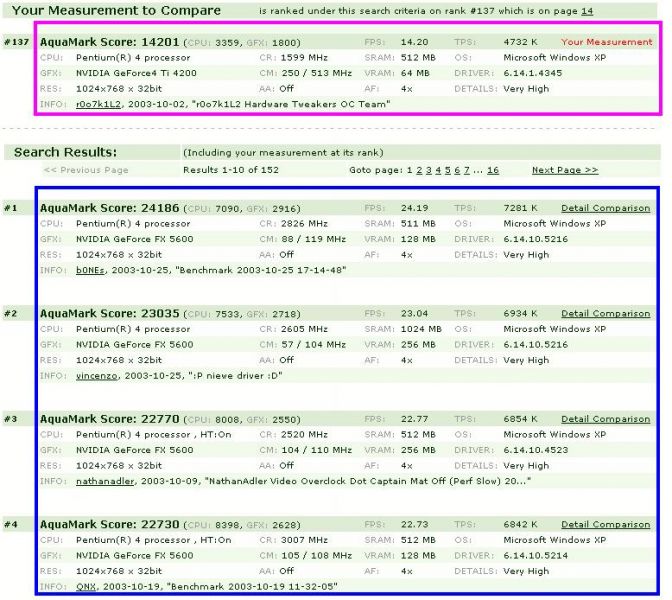672x600 pixels.
Task: Open Detail Comparison for score 22730
Action: click(606, 525)
